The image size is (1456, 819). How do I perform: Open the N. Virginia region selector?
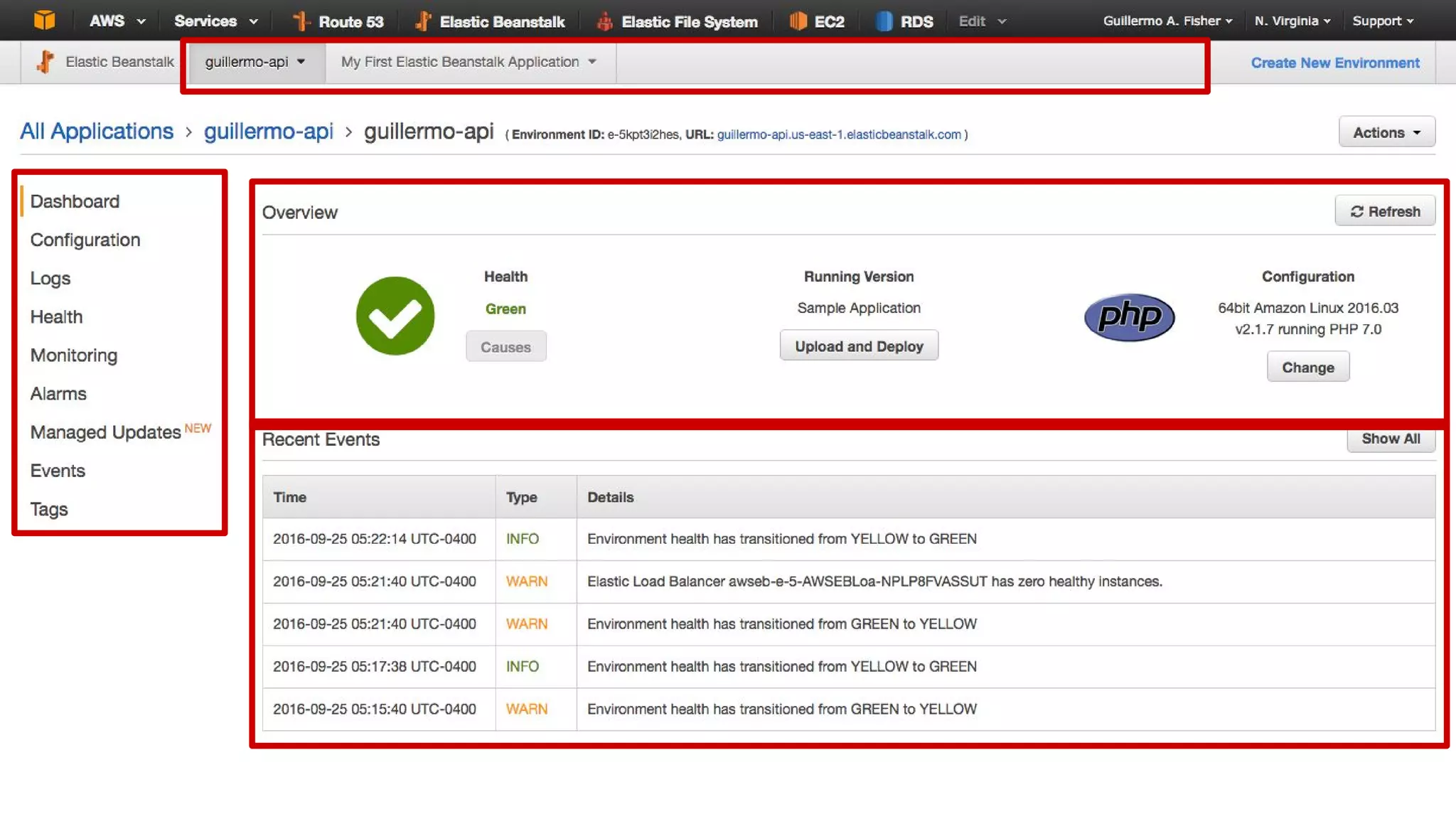pos(1292,21)
